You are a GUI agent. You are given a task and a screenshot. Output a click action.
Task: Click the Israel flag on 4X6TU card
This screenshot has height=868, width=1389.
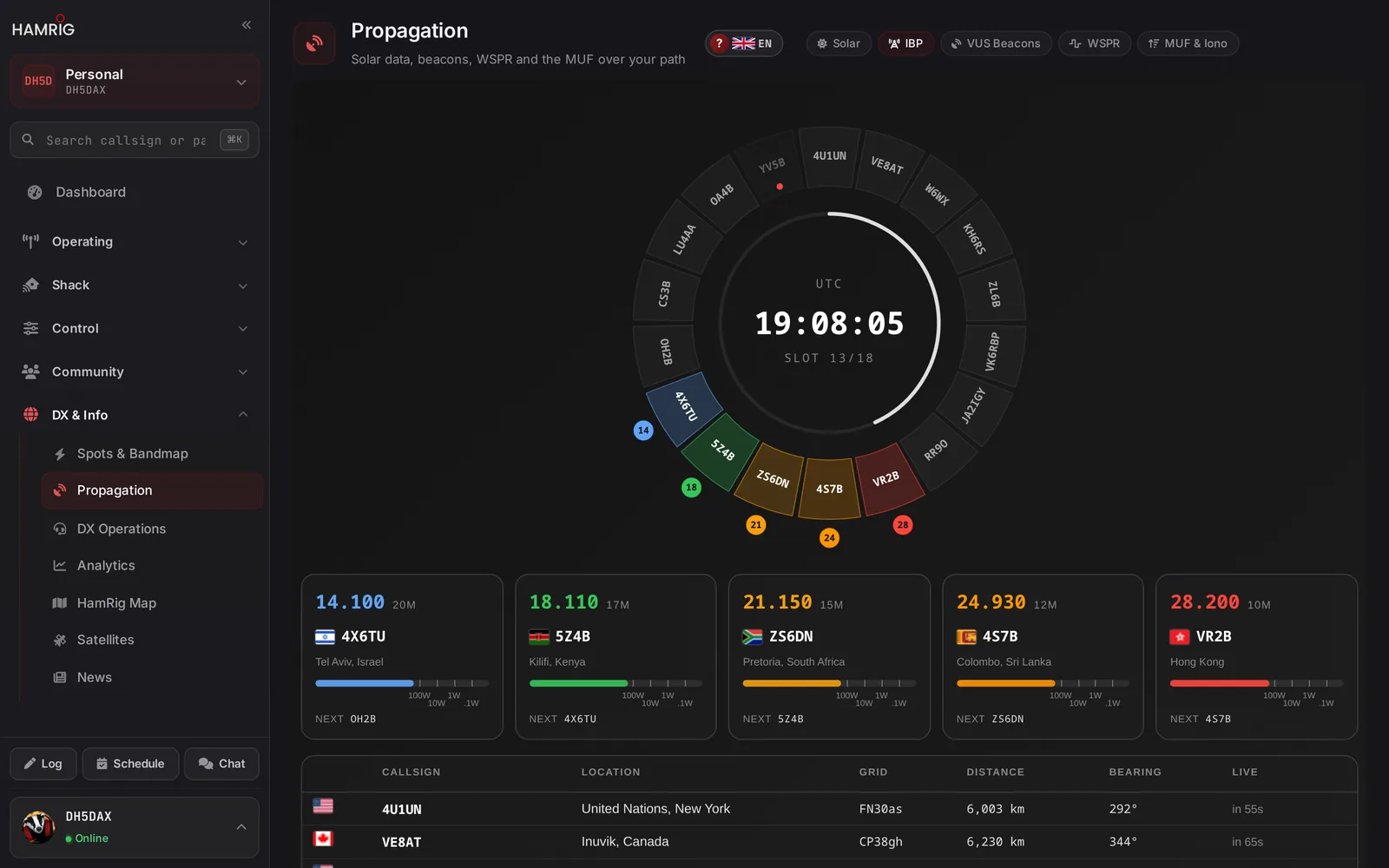tap(325, 637)
